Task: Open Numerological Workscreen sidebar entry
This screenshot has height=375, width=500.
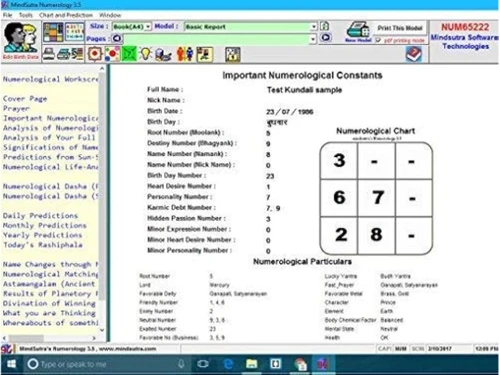Action: tap(51, 79)
